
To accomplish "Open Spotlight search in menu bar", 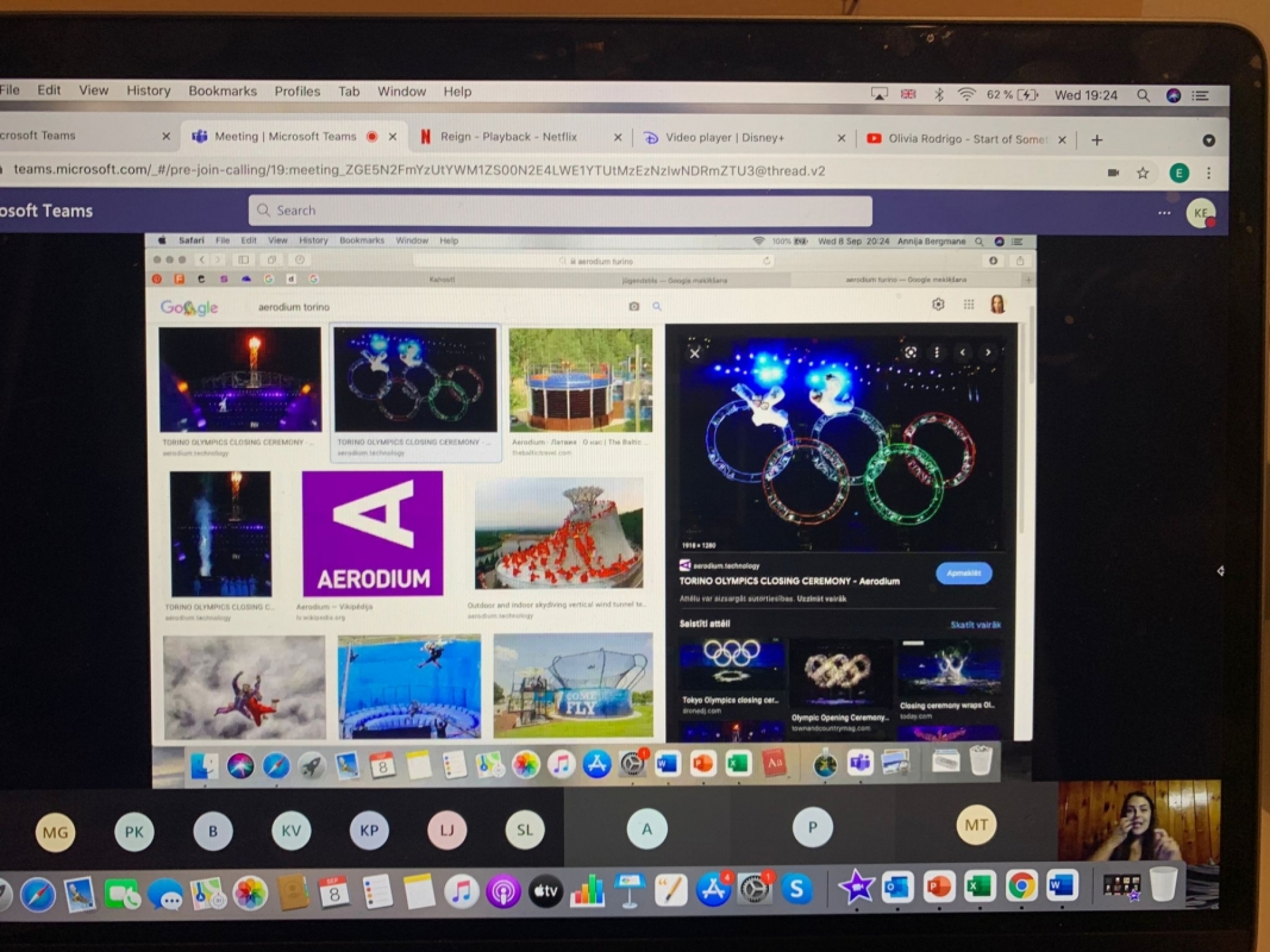I will point(1143,95).
